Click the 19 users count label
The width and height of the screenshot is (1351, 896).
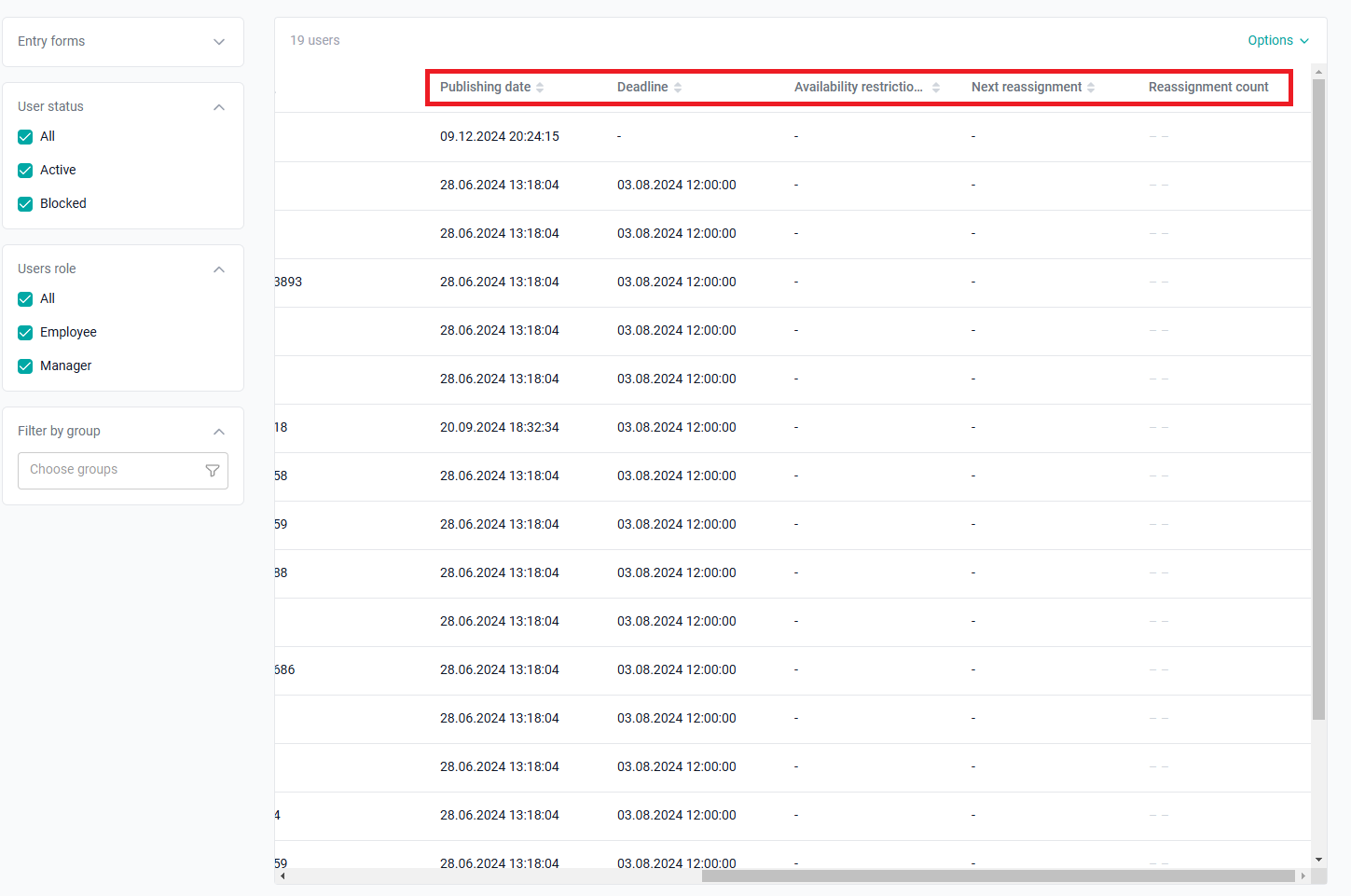(315, 40)
